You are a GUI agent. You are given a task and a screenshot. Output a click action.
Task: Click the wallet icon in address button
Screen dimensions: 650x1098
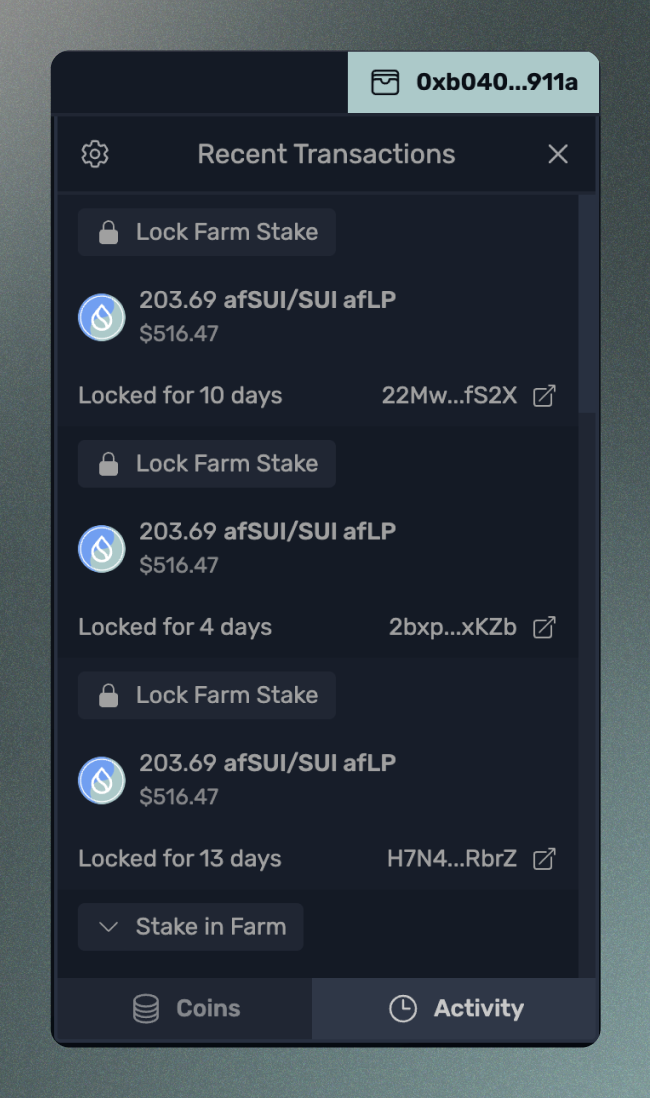385,82
